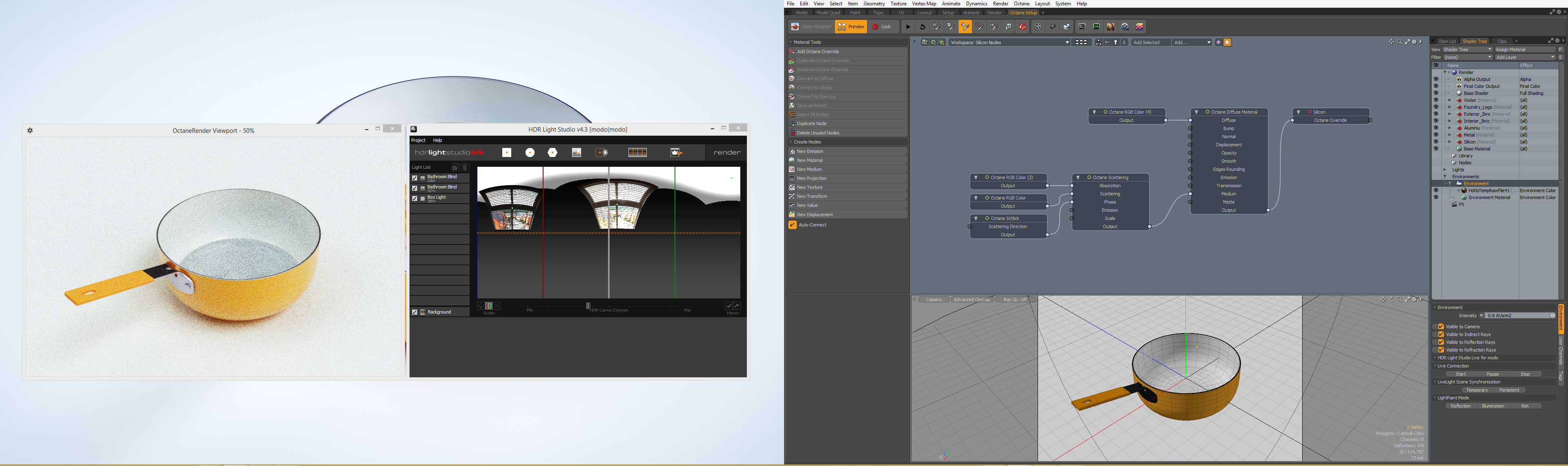Toggle Auto-Connect checkbox in Create Nodes
Image resolution: width=1568 pixels, height=466 pixels.
pyautogui.click(x=793, y=225)
